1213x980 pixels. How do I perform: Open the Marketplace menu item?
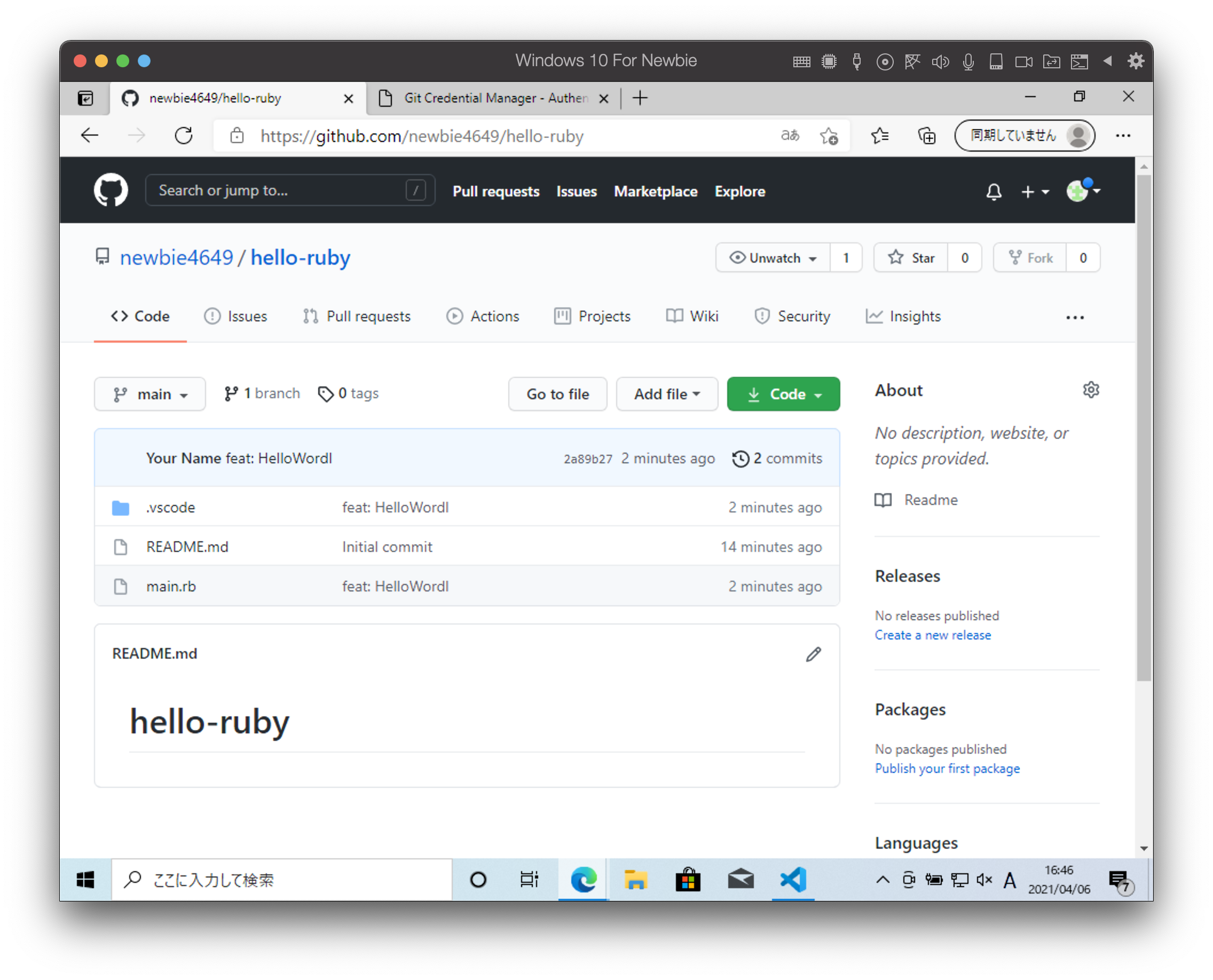coord(655,192)
